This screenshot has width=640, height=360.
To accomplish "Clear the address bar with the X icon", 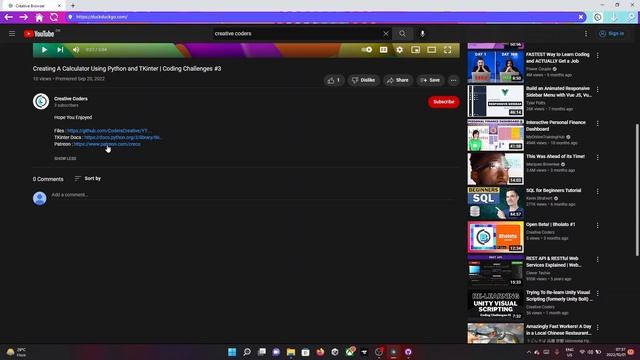I will tap(581, 17).
